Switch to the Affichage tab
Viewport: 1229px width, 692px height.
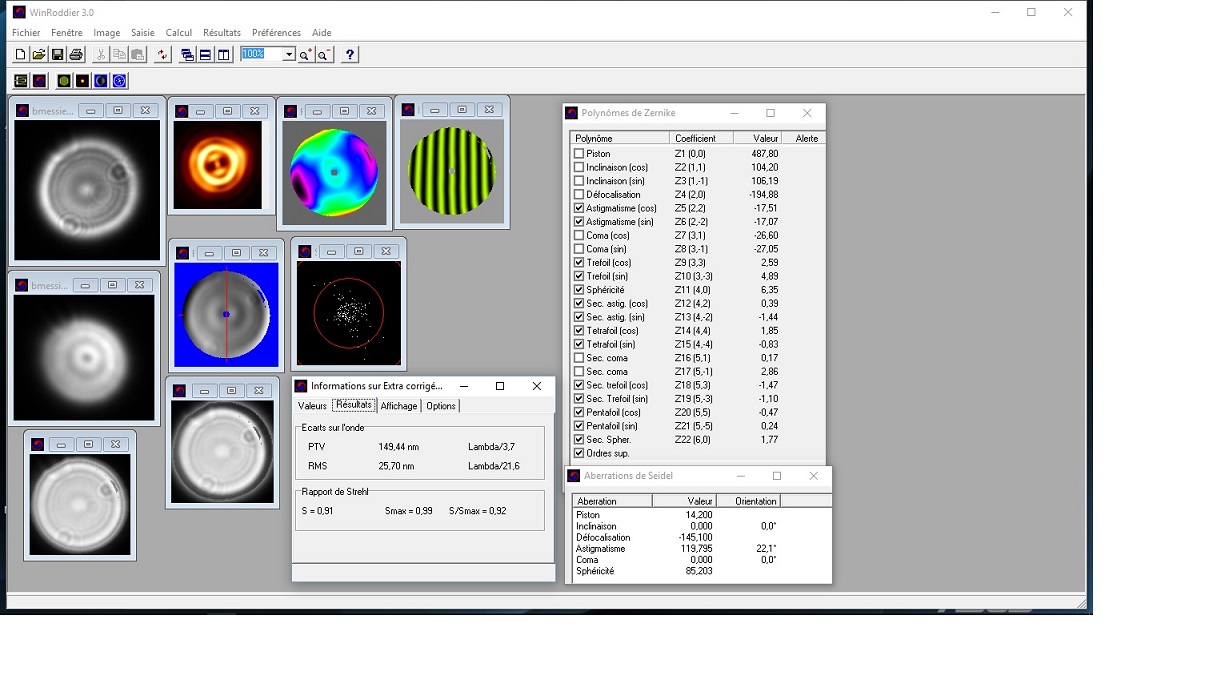398,406
